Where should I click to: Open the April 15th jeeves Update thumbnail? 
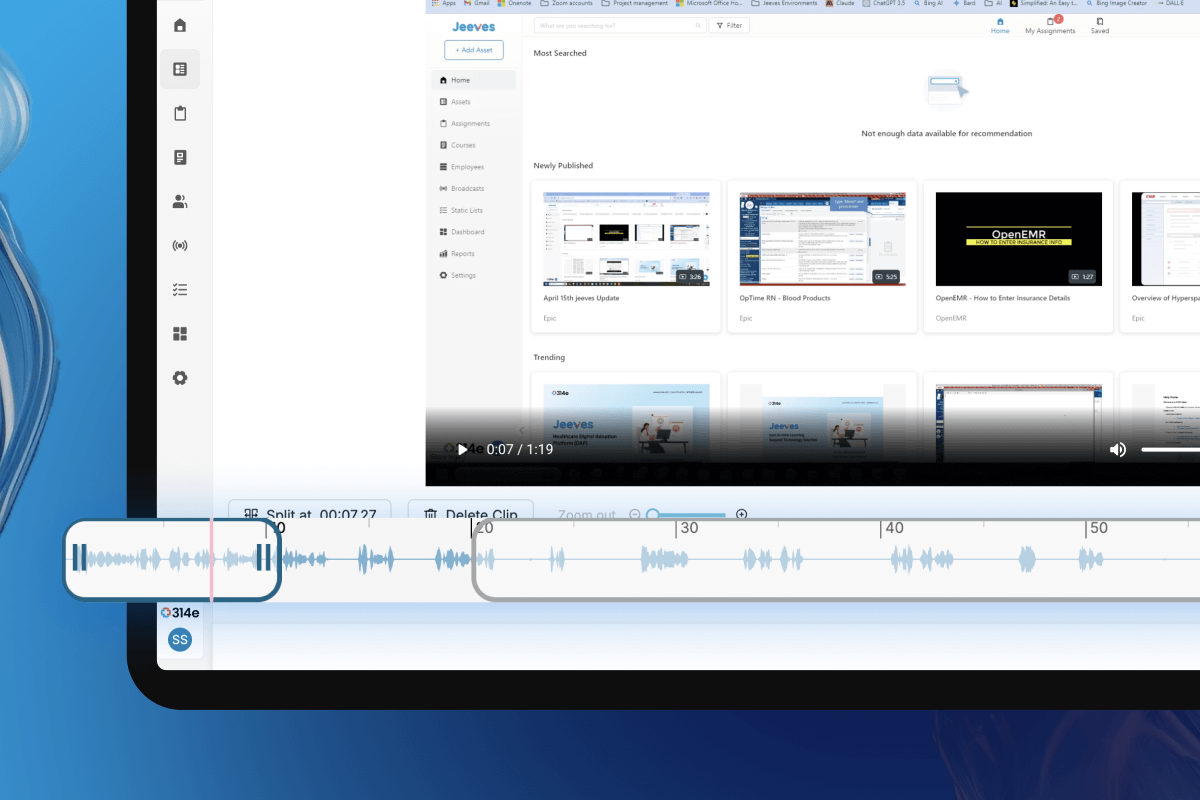click(x=626, y=239)
